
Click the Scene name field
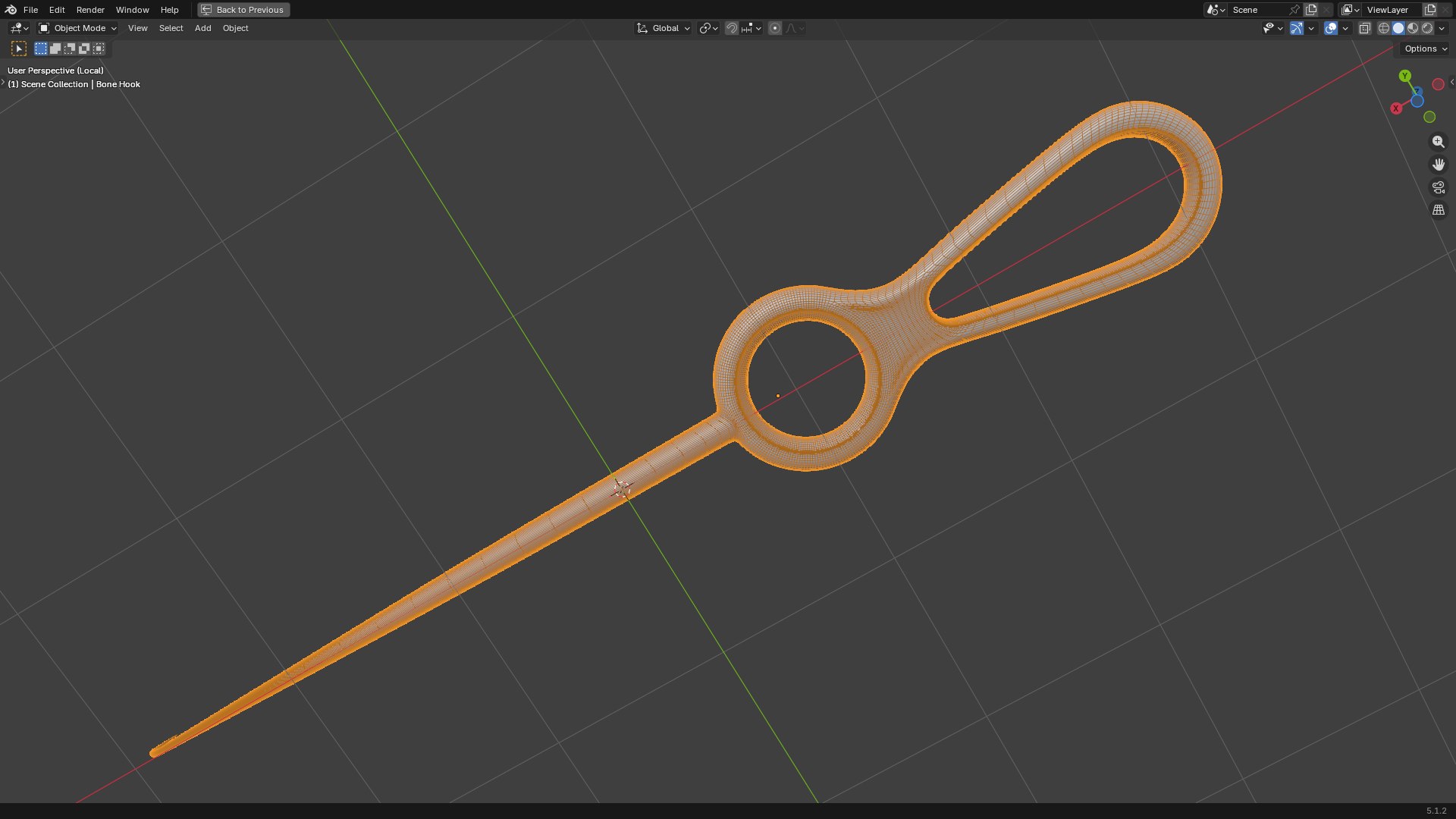1257,10
